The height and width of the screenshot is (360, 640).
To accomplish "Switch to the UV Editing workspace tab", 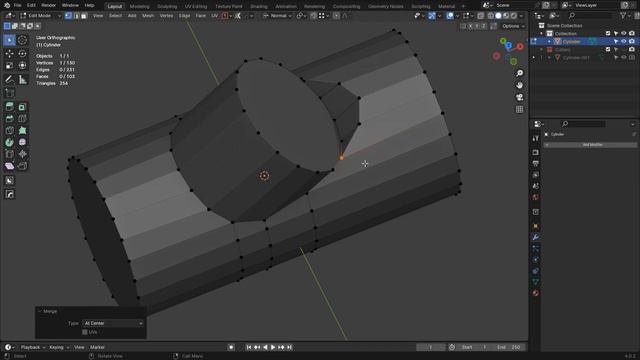I will pyautogui.click(x=196, y=7).
